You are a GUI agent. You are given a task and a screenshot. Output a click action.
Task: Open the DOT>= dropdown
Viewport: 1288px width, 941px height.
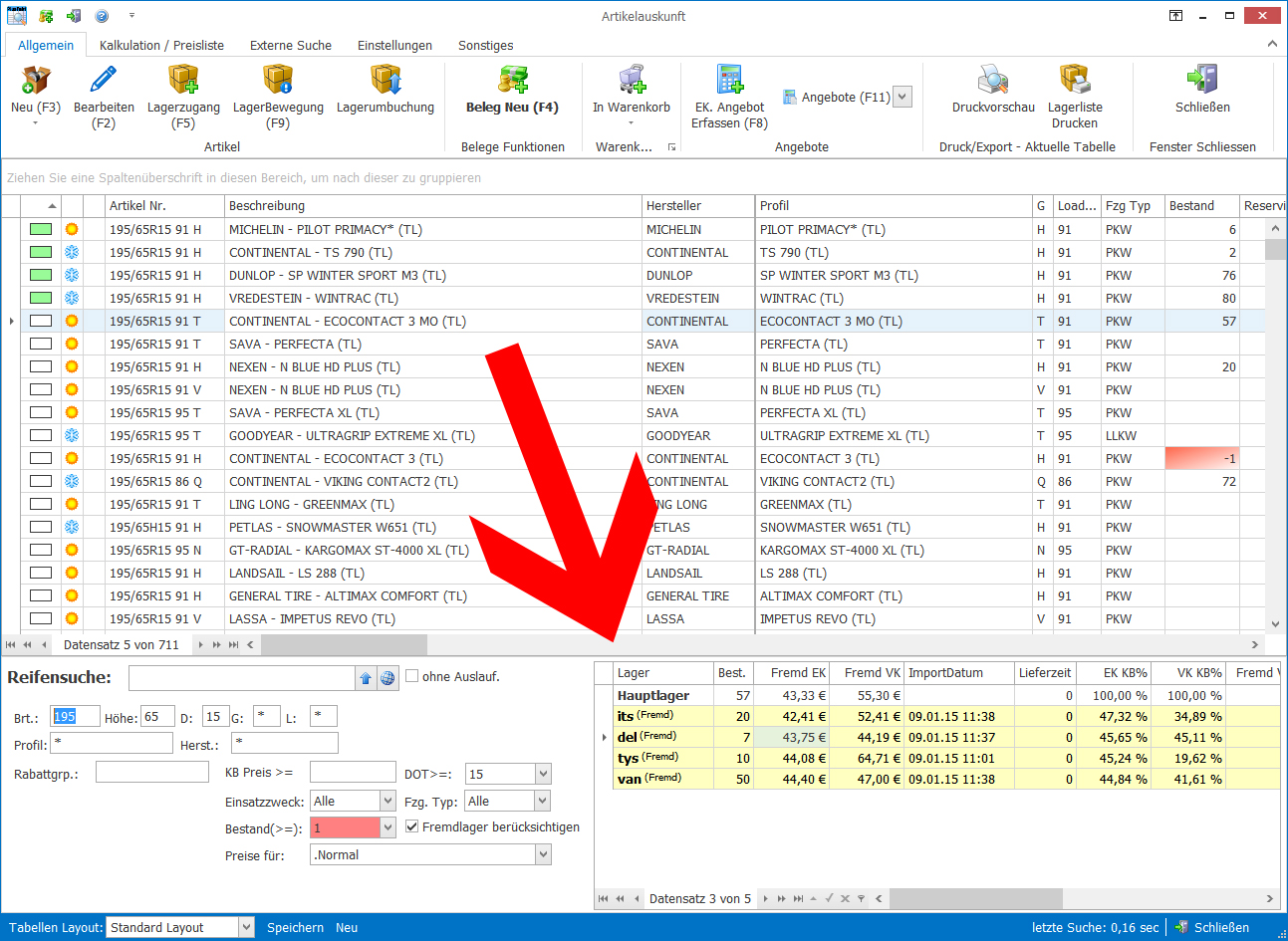click(x=543, y=774)
